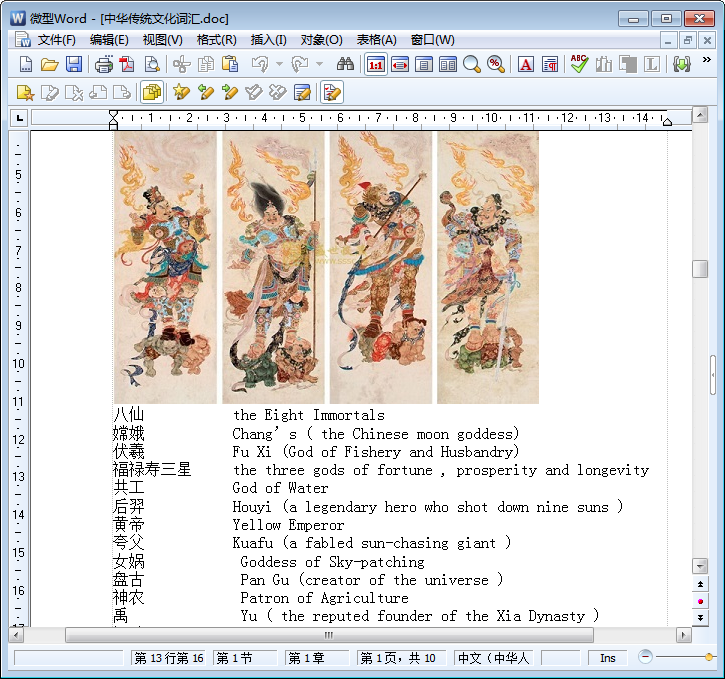The image size is (725, 679).
Task: Run the ABC spelling check
Action: (579, 64)
